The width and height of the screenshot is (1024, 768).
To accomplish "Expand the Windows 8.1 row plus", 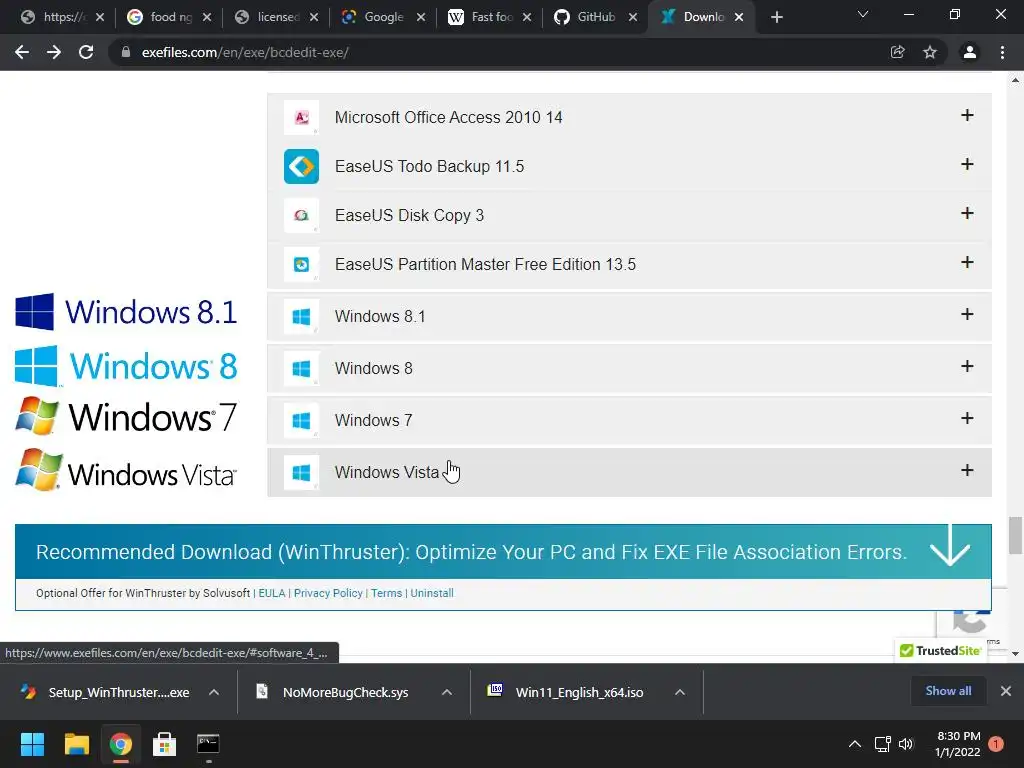I will click(x=967, y=315).
